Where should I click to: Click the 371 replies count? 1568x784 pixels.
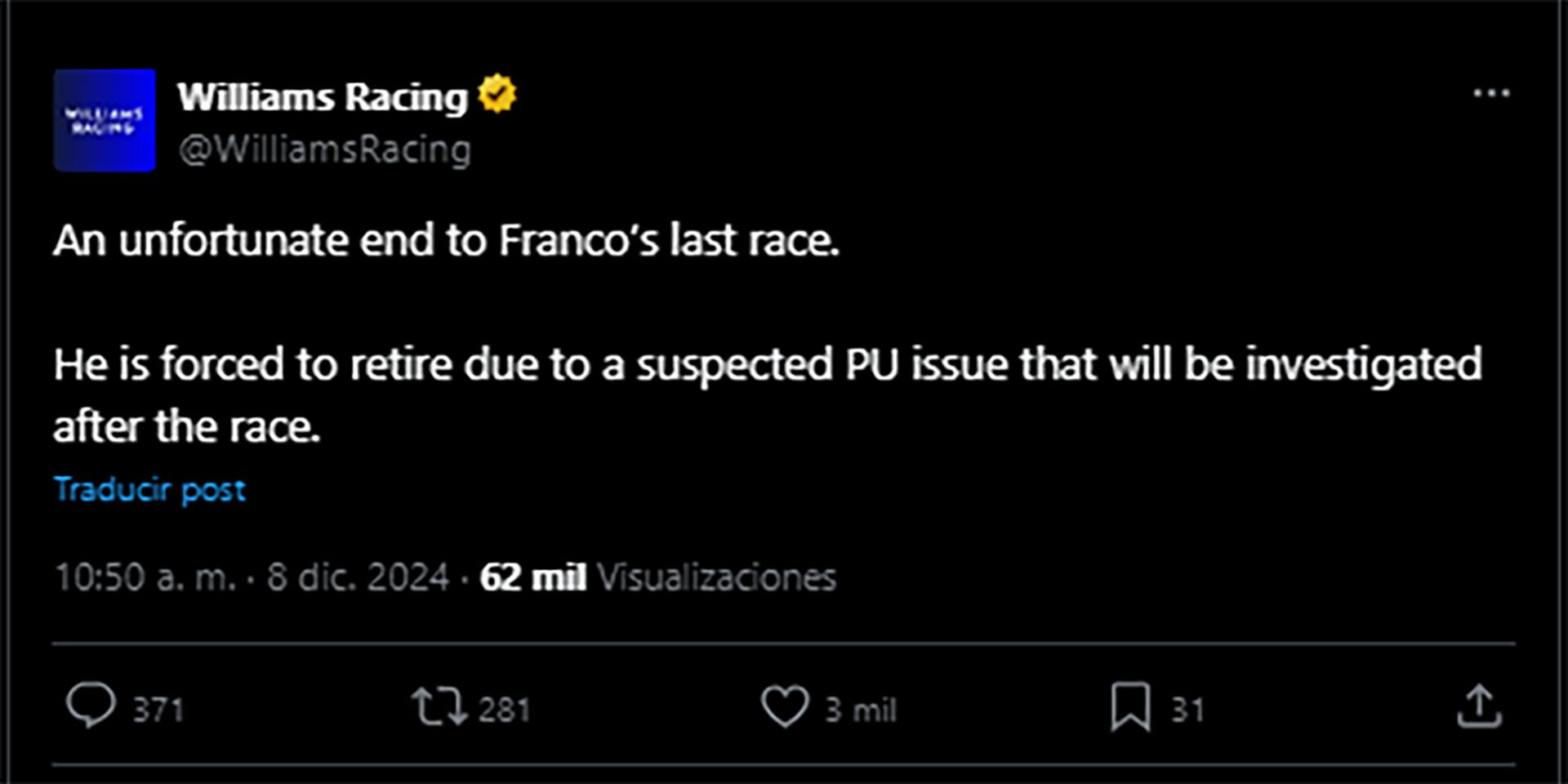coord(158,710)
